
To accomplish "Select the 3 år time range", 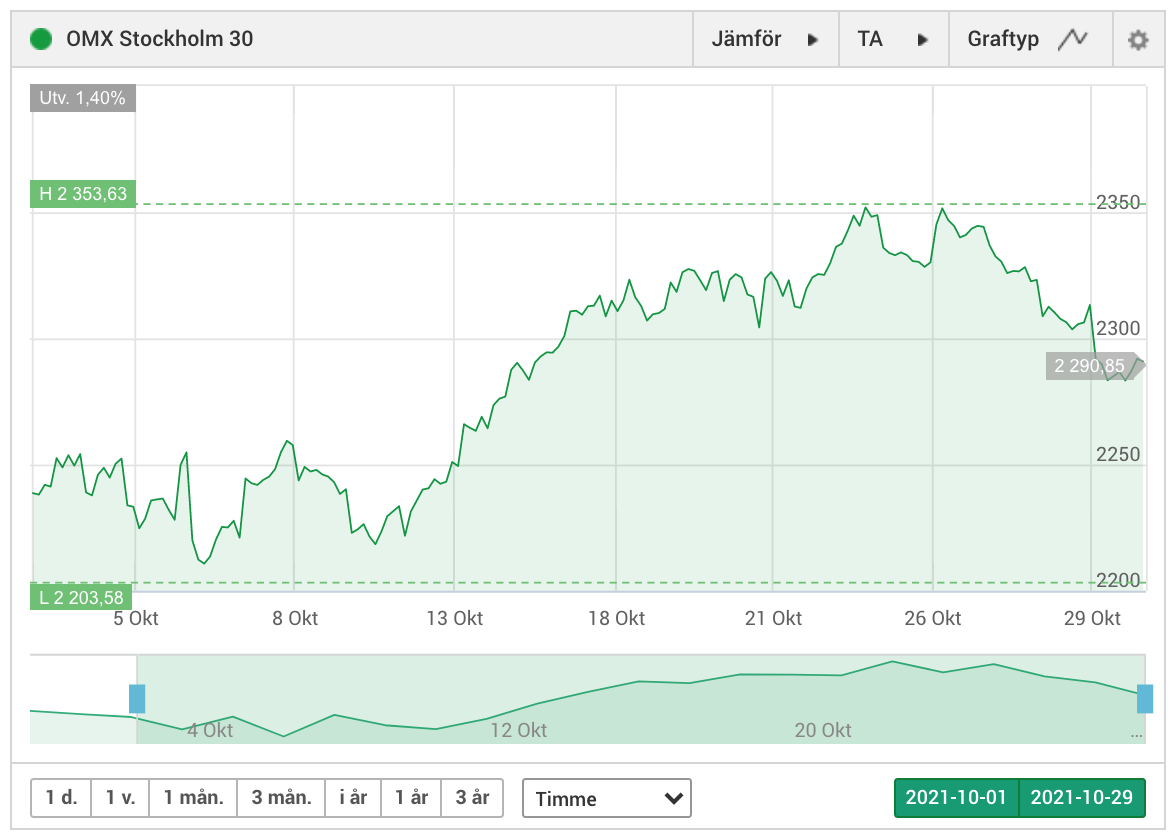I will (x=472, y=797).
